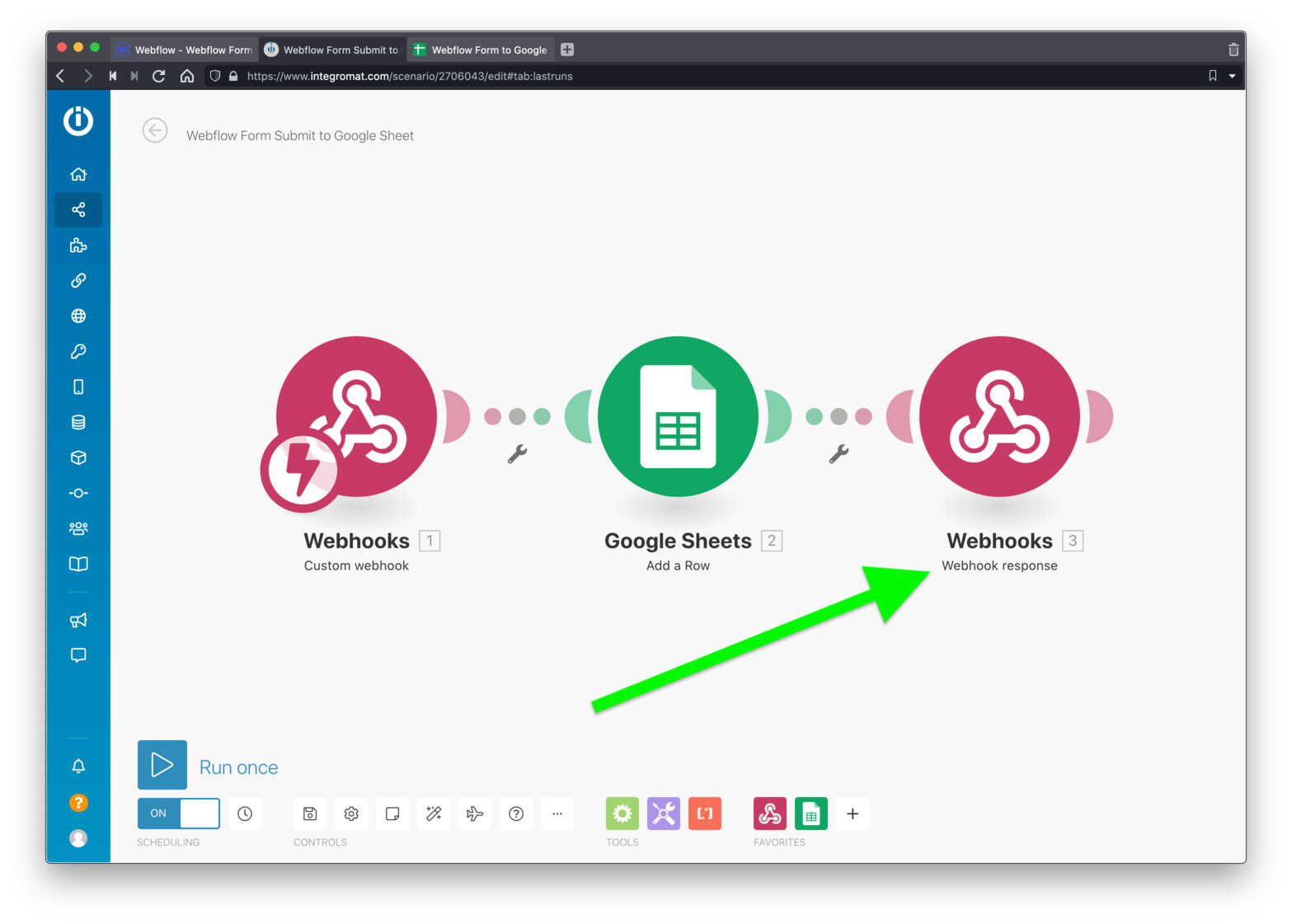The width and height of the screenshot is (1292, 924).
Task: Click the trash icon in the tab bar
Action: pos(1233,49)
